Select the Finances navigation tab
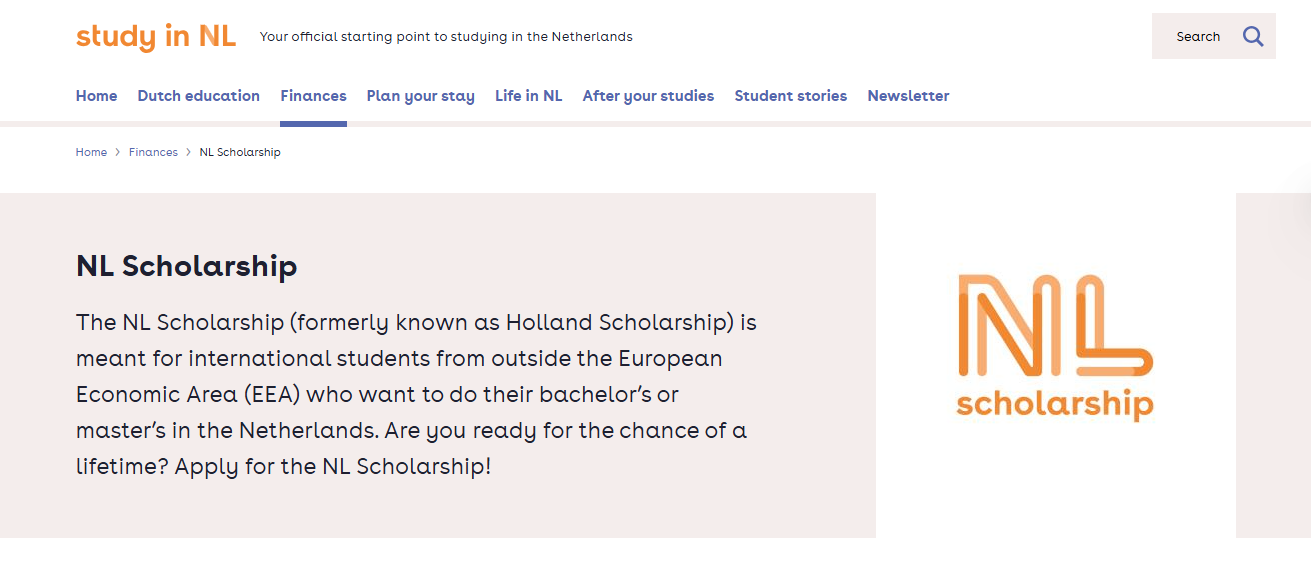 313,96
